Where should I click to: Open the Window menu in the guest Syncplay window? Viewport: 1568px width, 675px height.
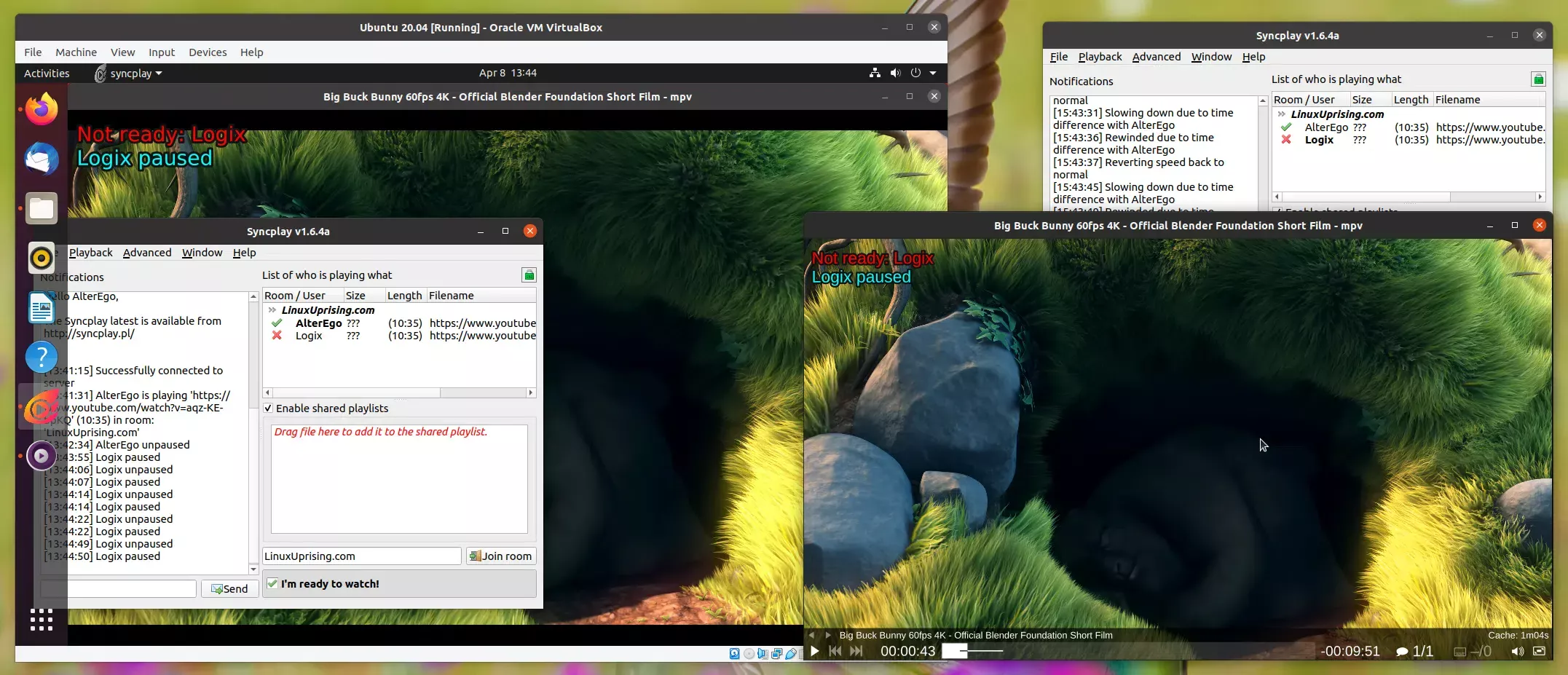coord(202,253)
